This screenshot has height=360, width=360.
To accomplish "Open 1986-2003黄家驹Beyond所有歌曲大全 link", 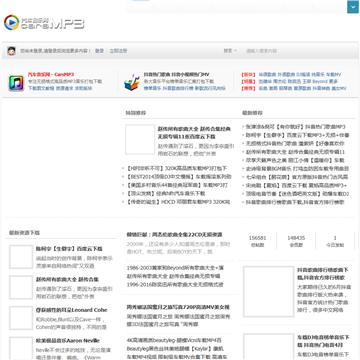I will 175,268.
